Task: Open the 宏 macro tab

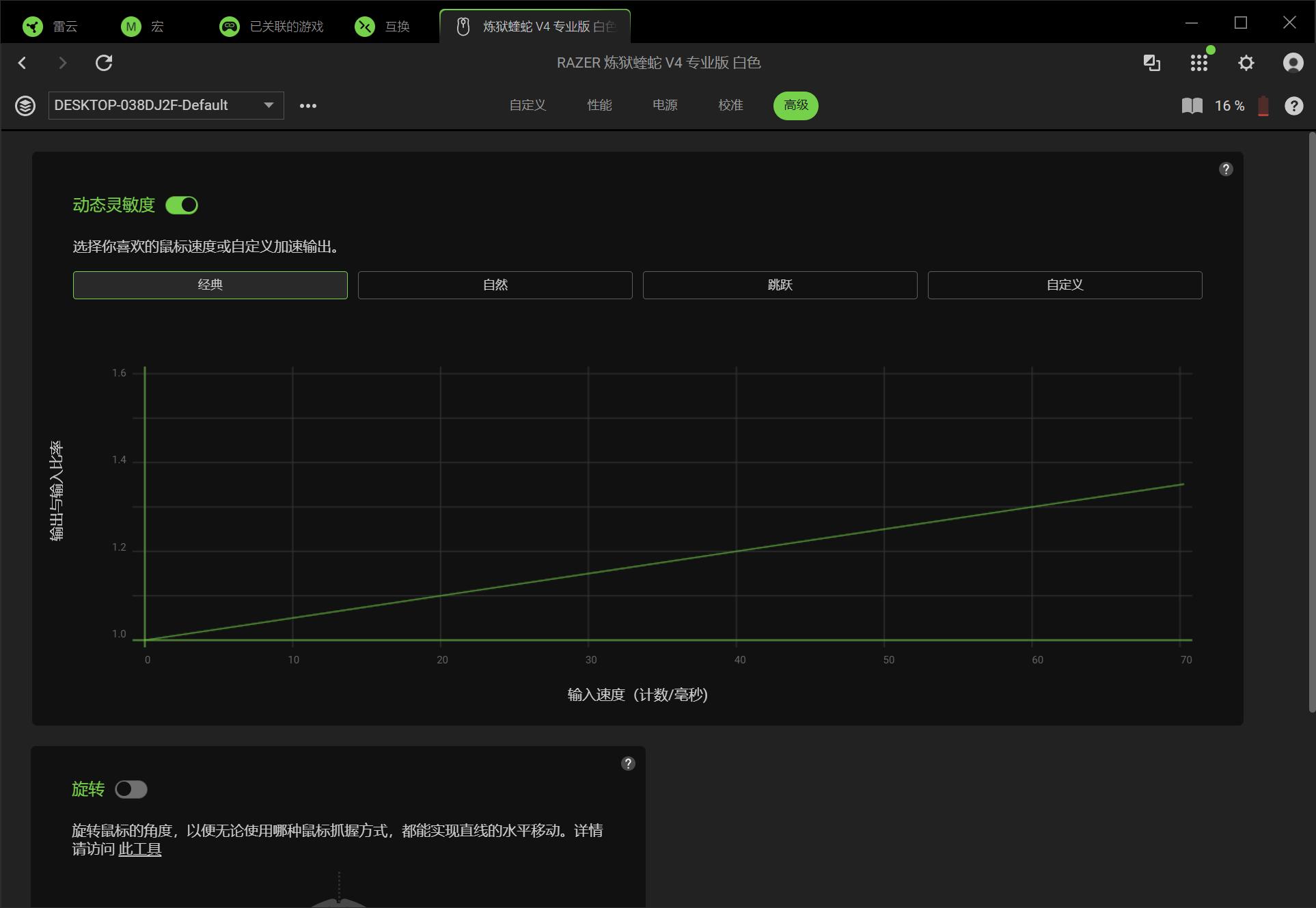Action: [x=142, y=27]
